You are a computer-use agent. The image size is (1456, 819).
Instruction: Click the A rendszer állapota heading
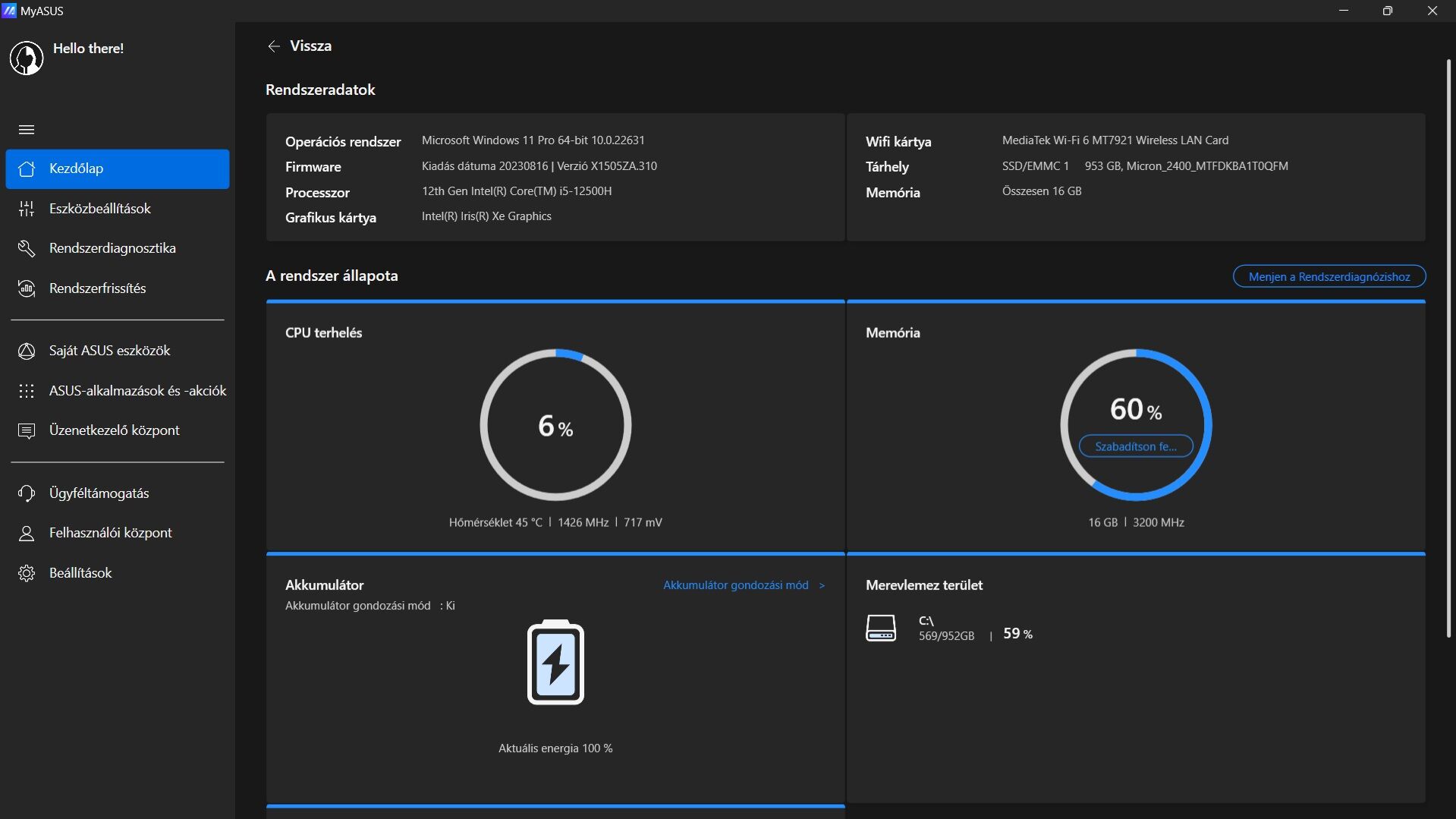coord(332,276)
